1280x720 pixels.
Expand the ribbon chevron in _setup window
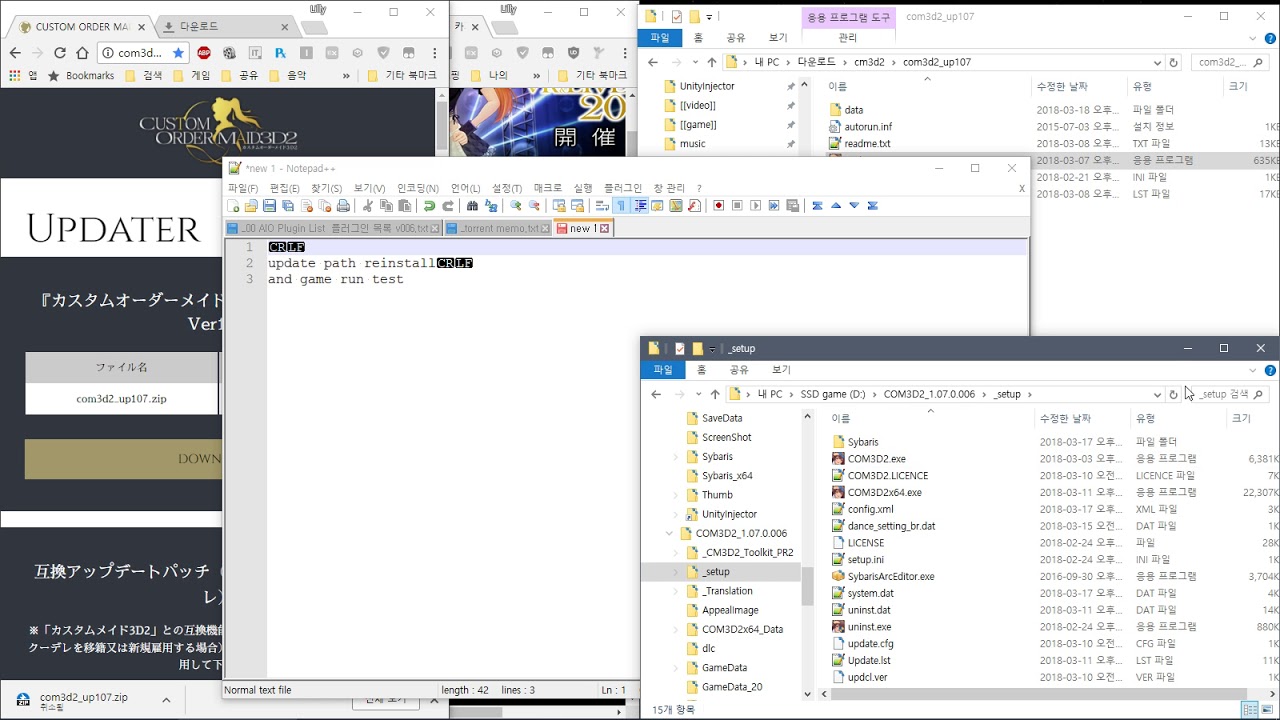[x=1253, y=370]
